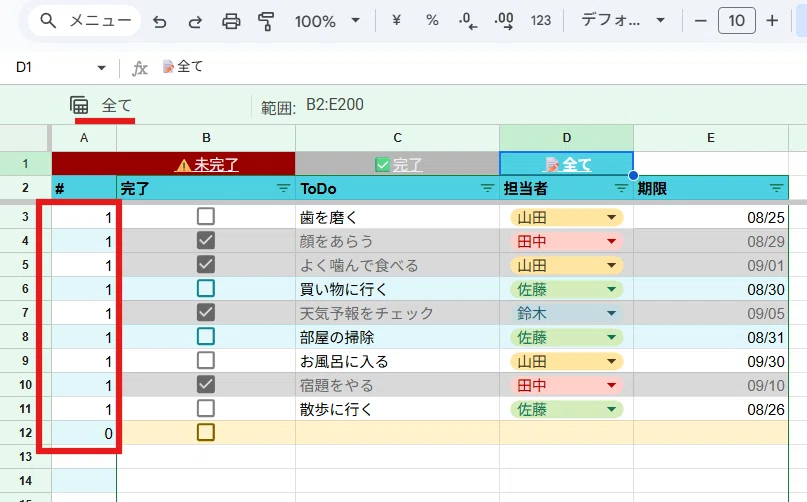
Task: Select the 08/26 date cell
Action: coord(711,409)
